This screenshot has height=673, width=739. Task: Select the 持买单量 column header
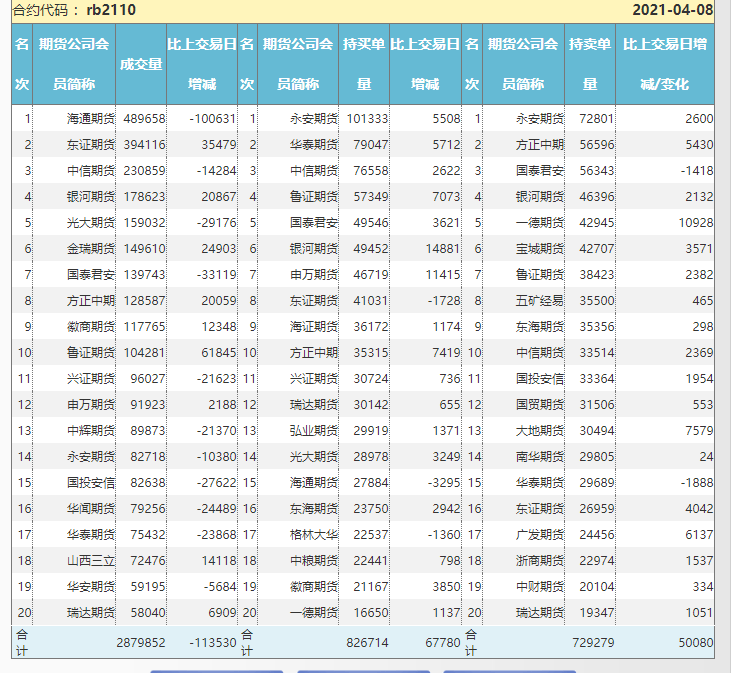point(364,64)
